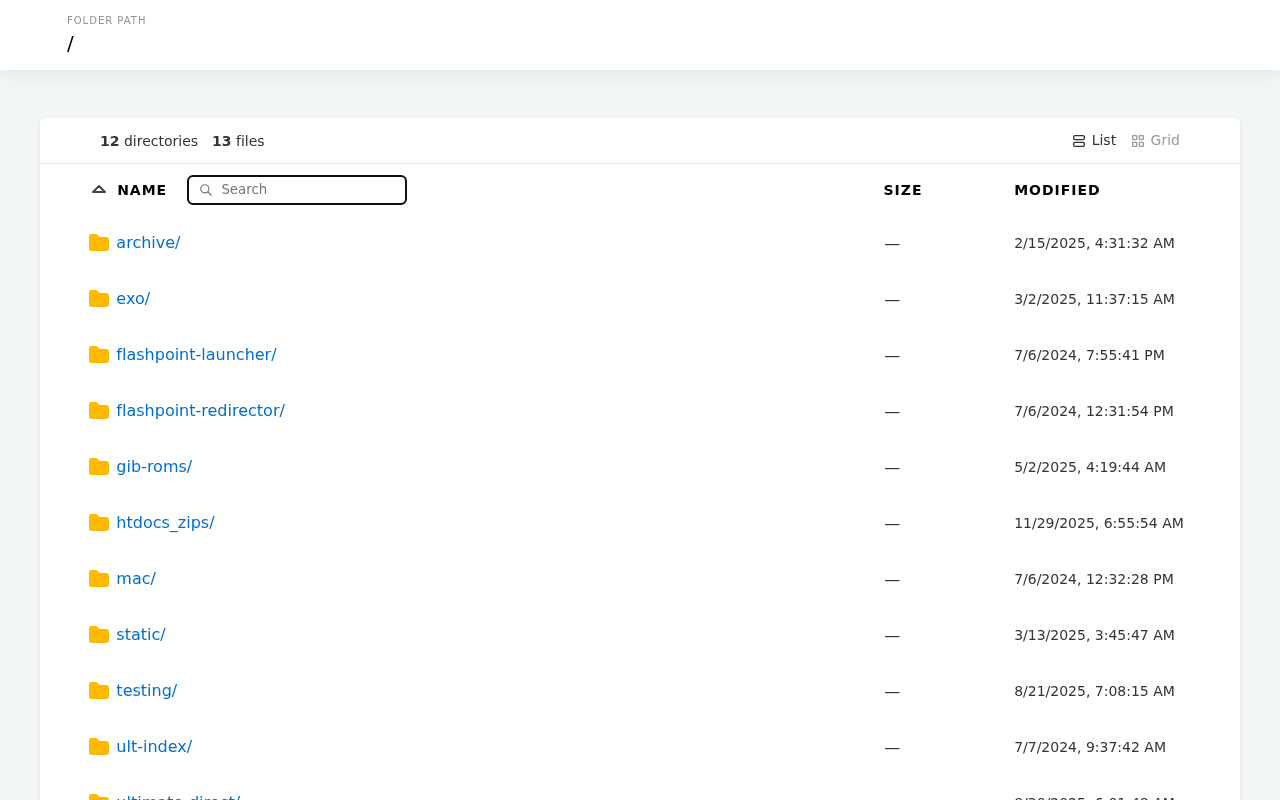The height and width of the screenshot is (800, 1280).
Task: Click the exo folder icon
Action: [99, 299]
